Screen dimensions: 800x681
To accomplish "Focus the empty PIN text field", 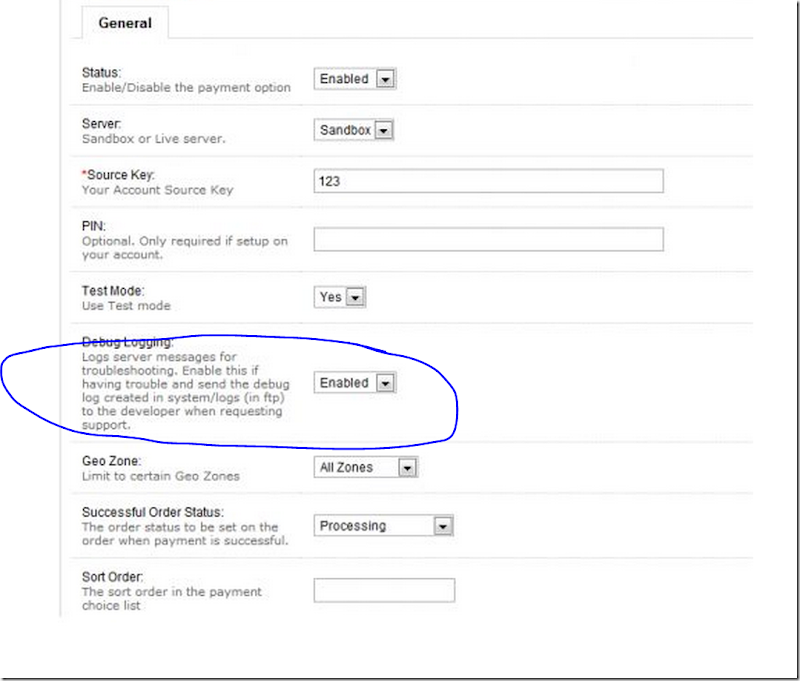I will (488, 239).
